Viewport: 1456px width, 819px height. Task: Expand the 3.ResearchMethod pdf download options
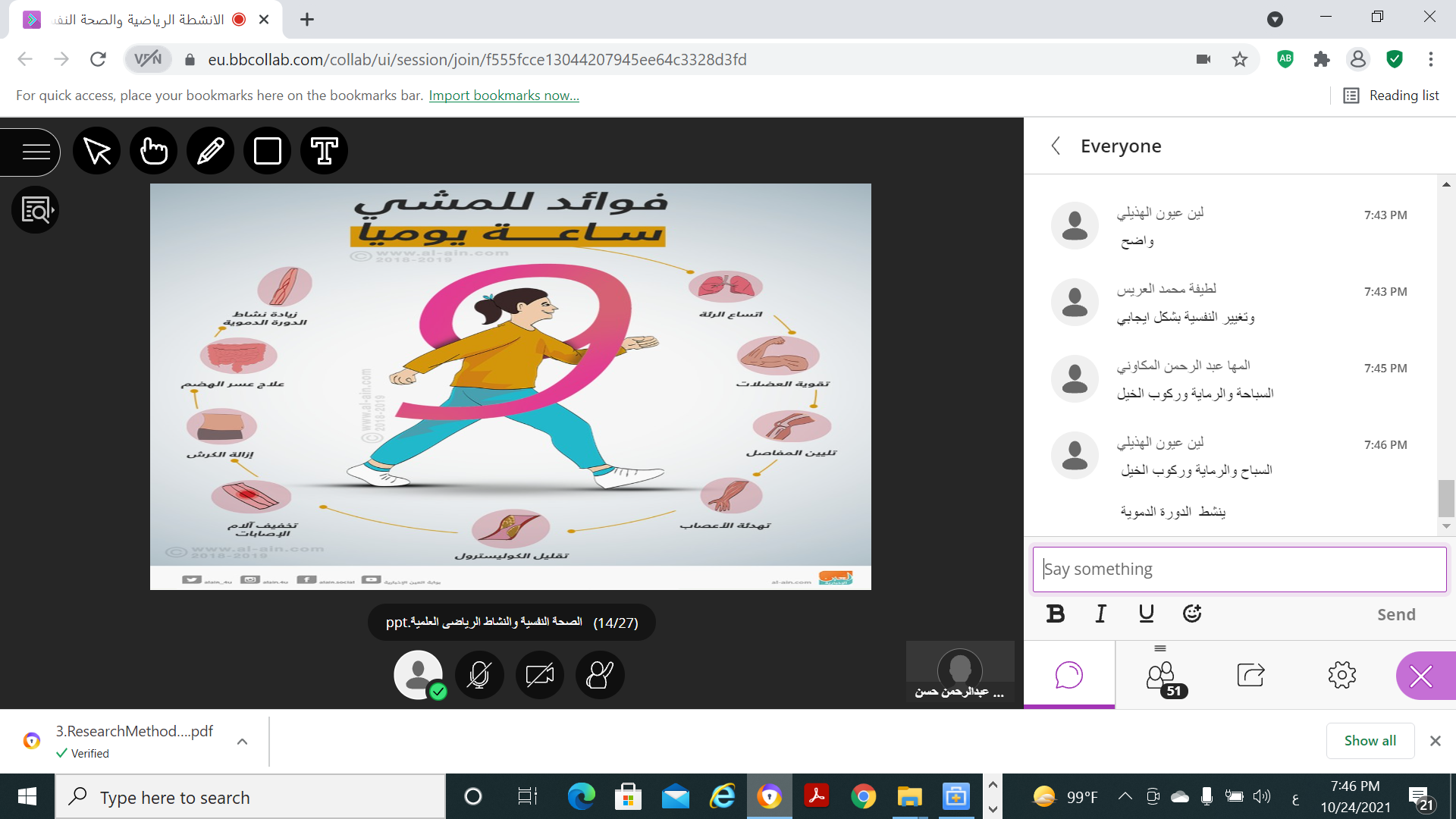point(242,742)
